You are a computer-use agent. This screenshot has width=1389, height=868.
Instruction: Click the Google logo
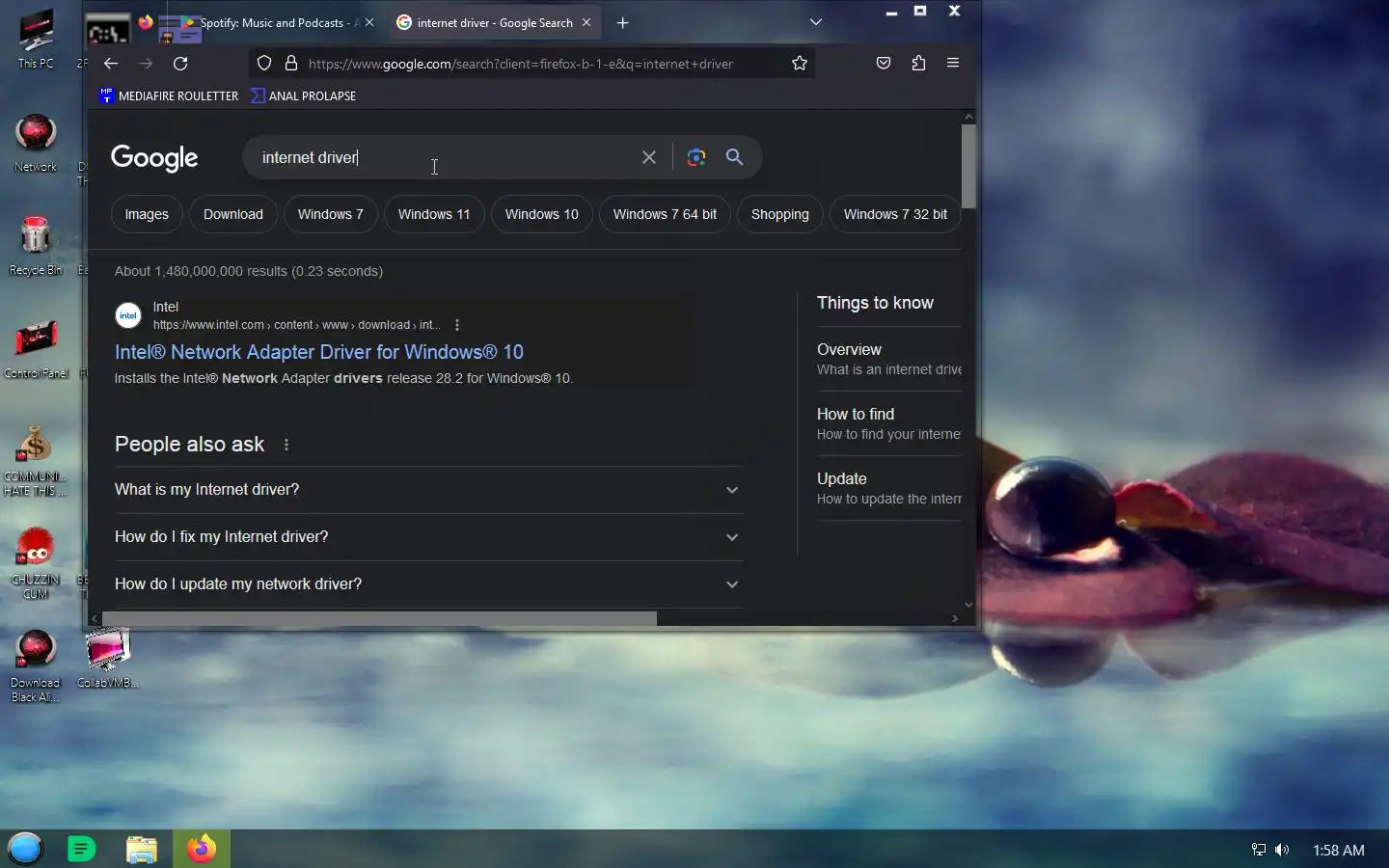[154, 157]
